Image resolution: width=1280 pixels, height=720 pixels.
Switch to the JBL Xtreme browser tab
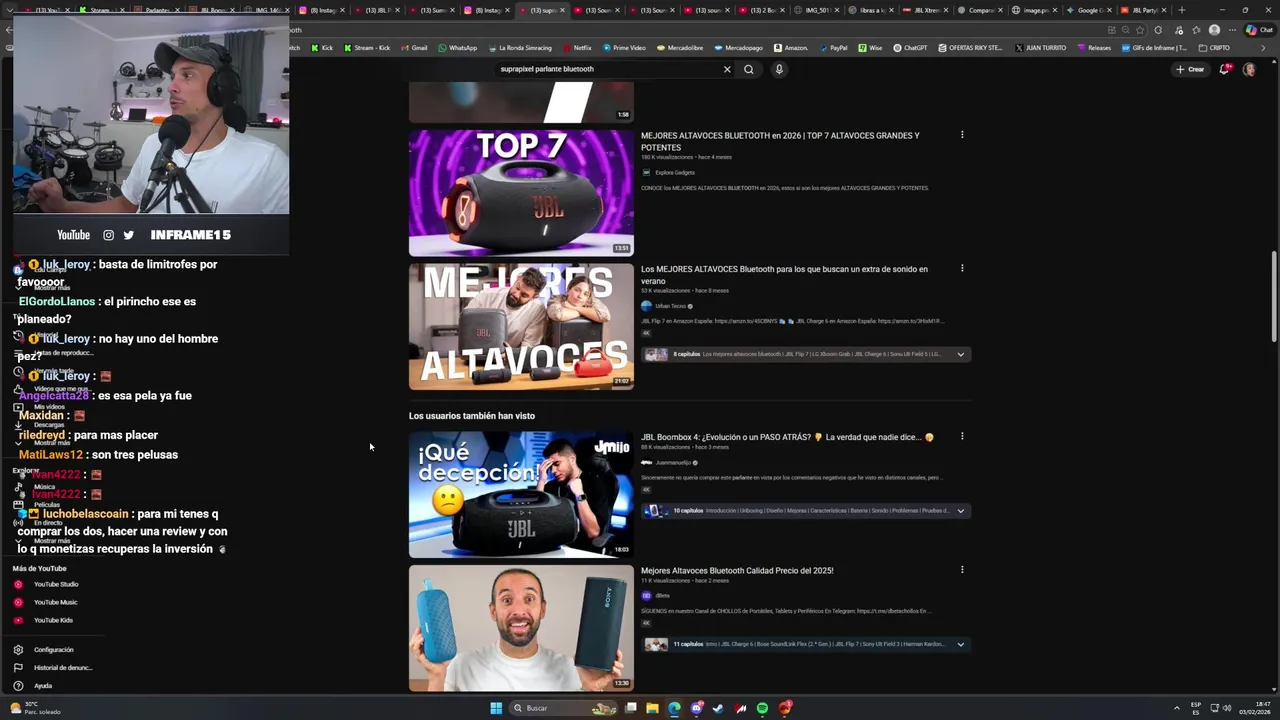click(924, 10)
